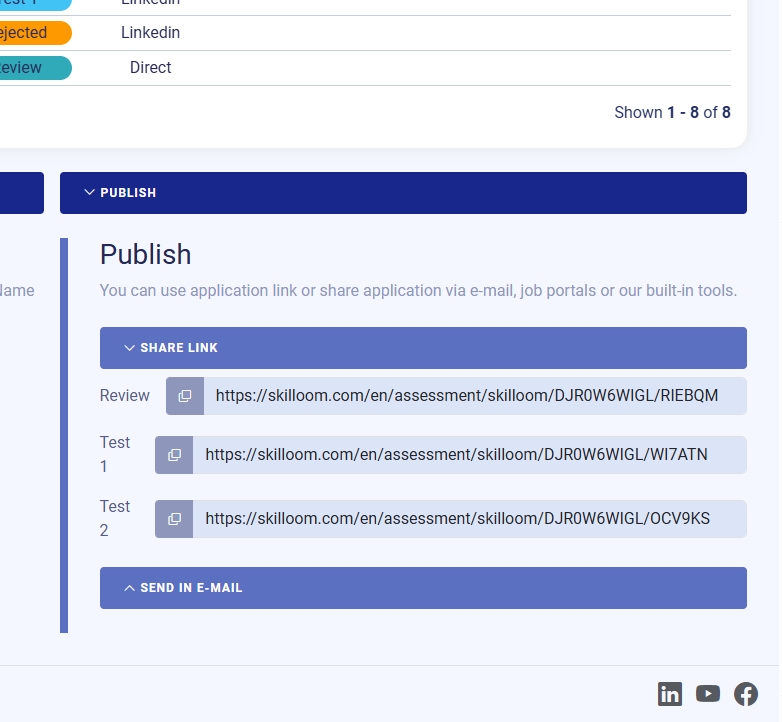This screenshot has width=782, height=722.
Task: Click the 'Shown 1 - 8 of 8' text
Action: [672, 113]
